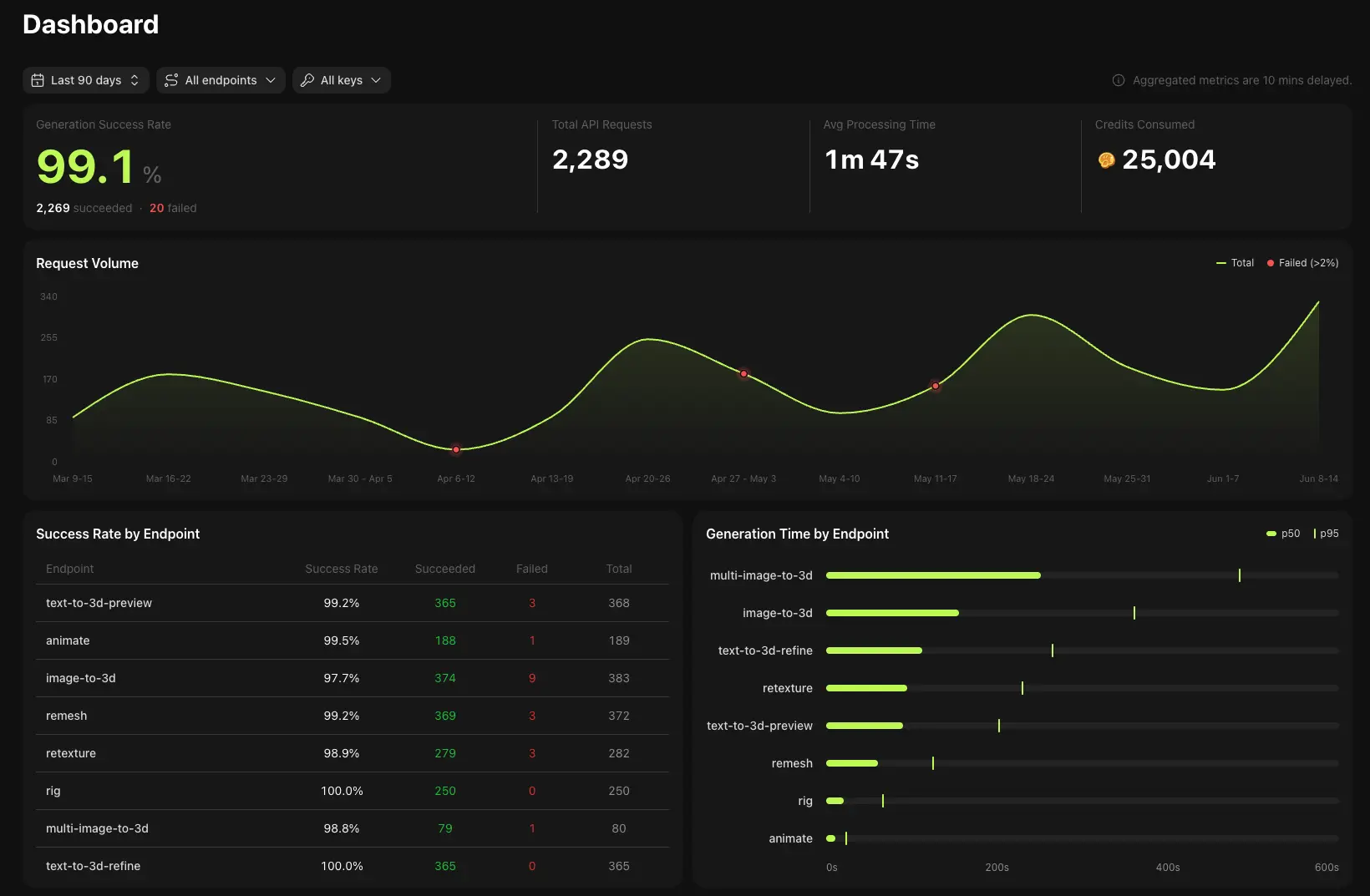Toggle the Failed (>2%) legend entry
Screen dimensions: 1370x896
(x=1302, y=263)
